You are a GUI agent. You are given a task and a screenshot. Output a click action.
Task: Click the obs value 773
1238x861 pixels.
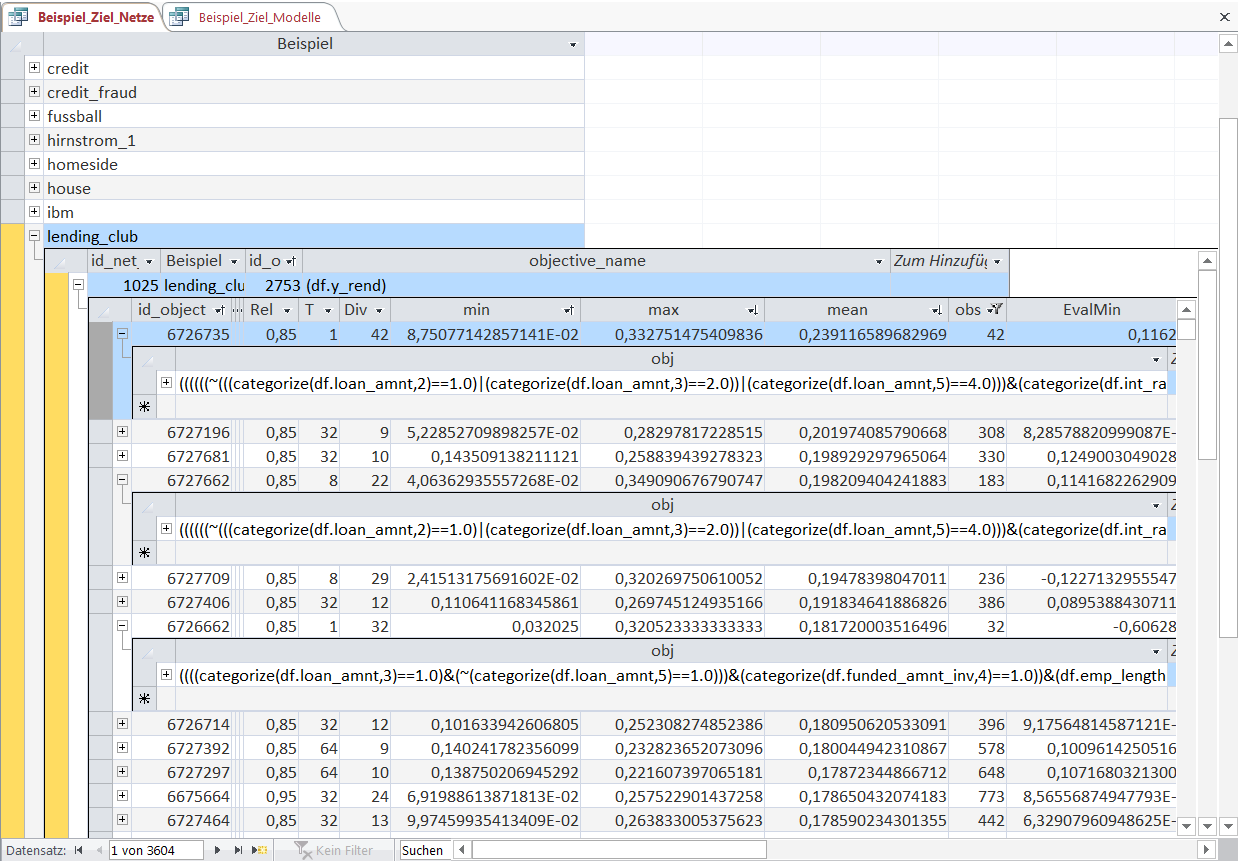tap(978, 796)
